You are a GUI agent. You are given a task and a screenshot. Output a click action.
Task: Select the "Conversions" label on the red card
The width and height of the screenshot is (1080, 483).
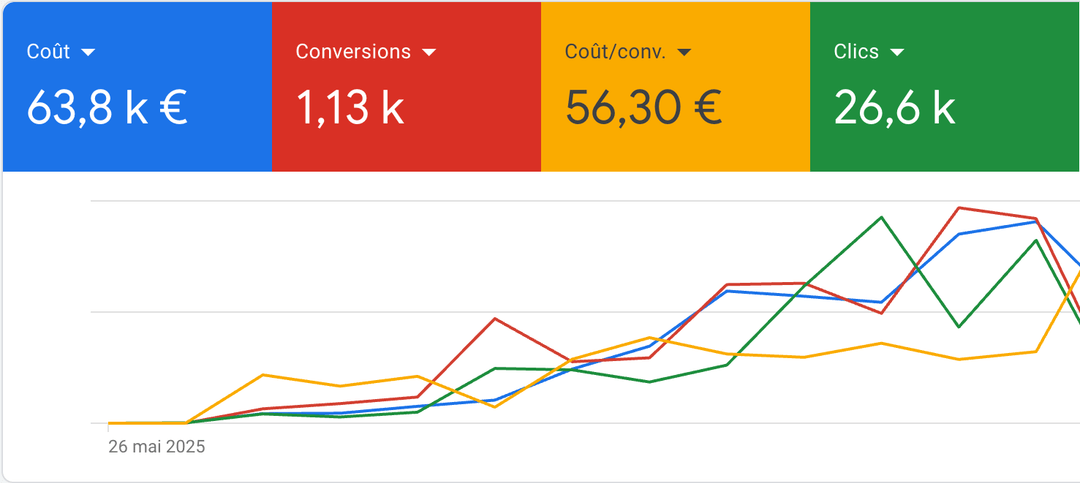[x=353, y=52]
